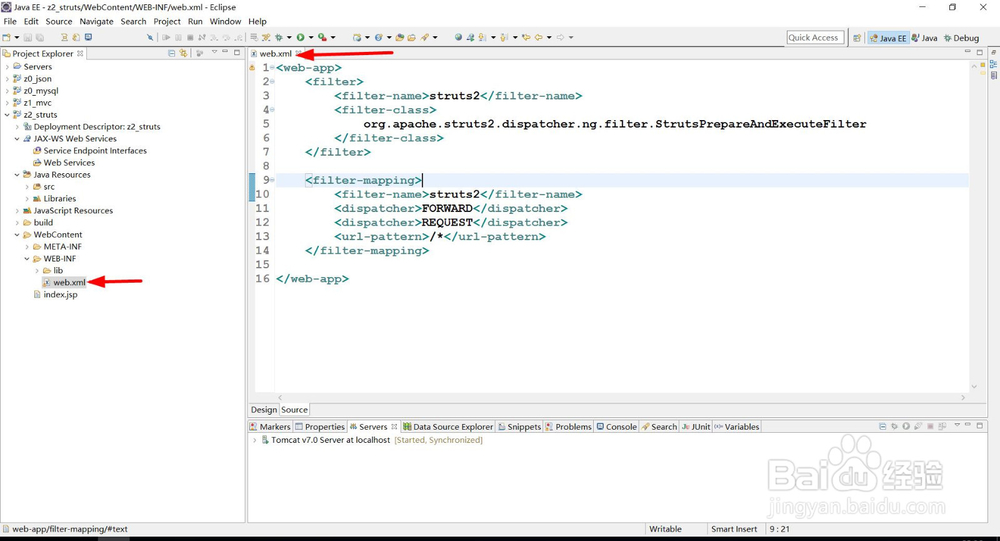Click the Stop server icon in Servers view
Image resolution: width=1000 pixels, height=541 pixels.
coord(930,426)
